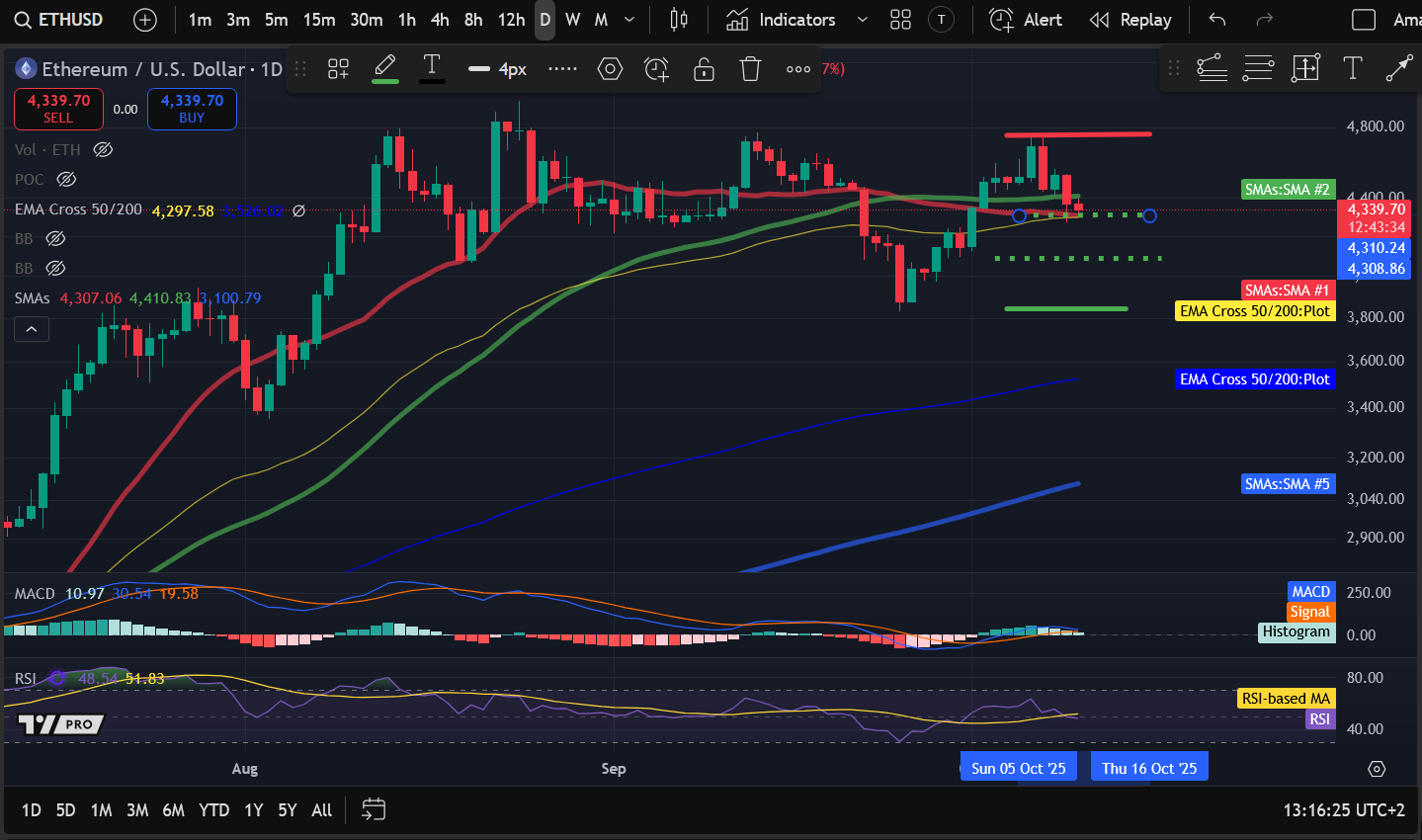Toggle visibility of Vol ETH indicator
The height and width of the screenshot is (840, 1422).
click(x=103, y=150)
